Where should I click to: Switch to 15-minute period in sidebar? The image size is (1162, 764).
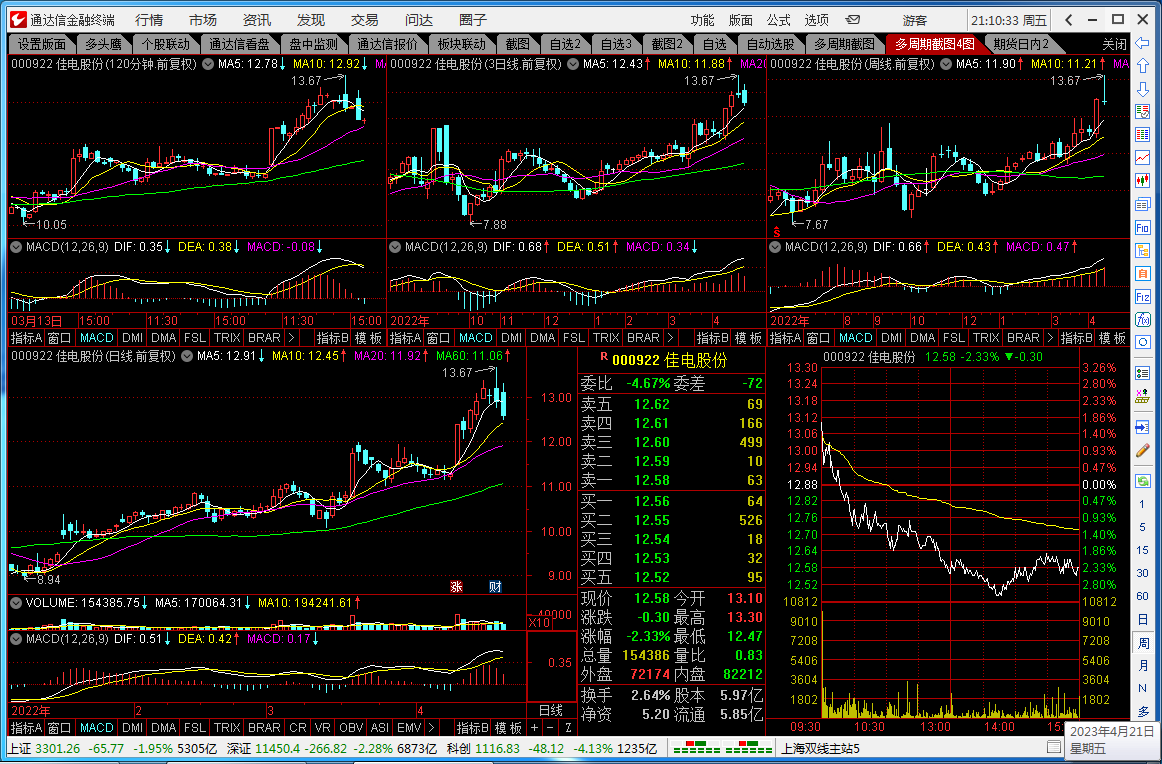[x=1142, y=551]
